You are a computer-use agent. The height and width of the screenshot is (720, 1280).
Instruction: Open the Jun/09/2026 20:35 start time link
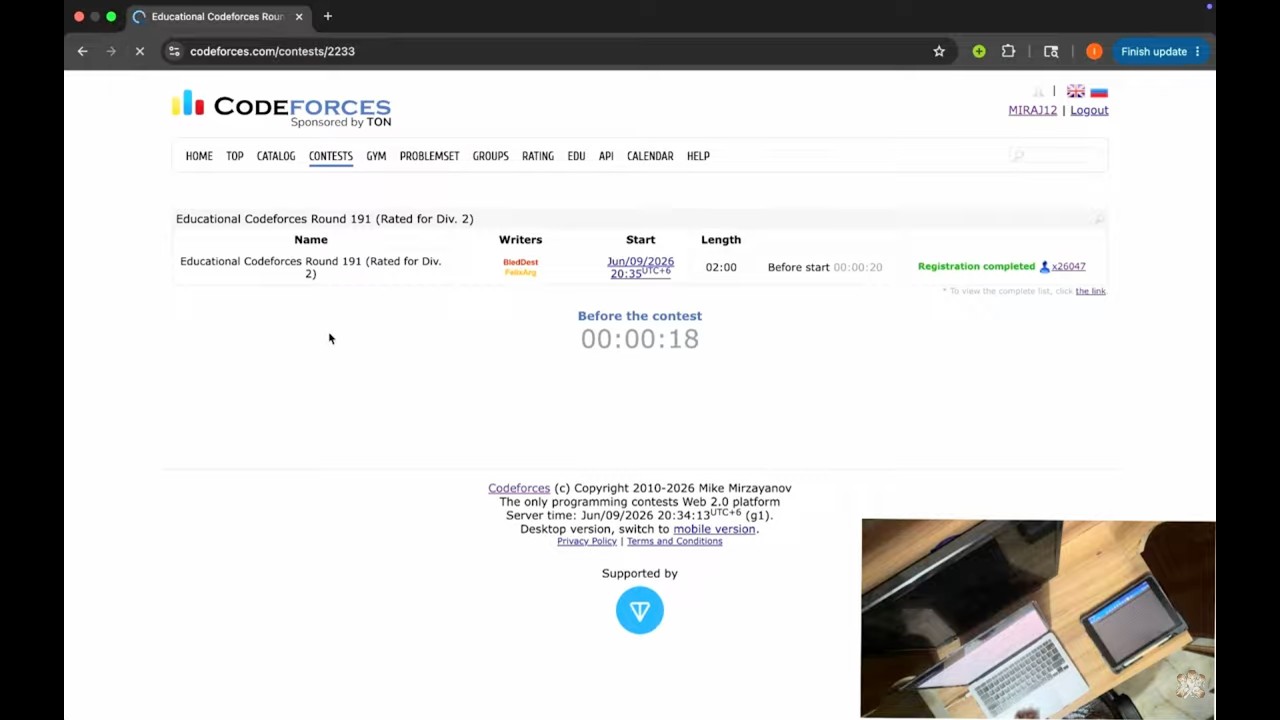pyautogui.click(x=640, y=267)
